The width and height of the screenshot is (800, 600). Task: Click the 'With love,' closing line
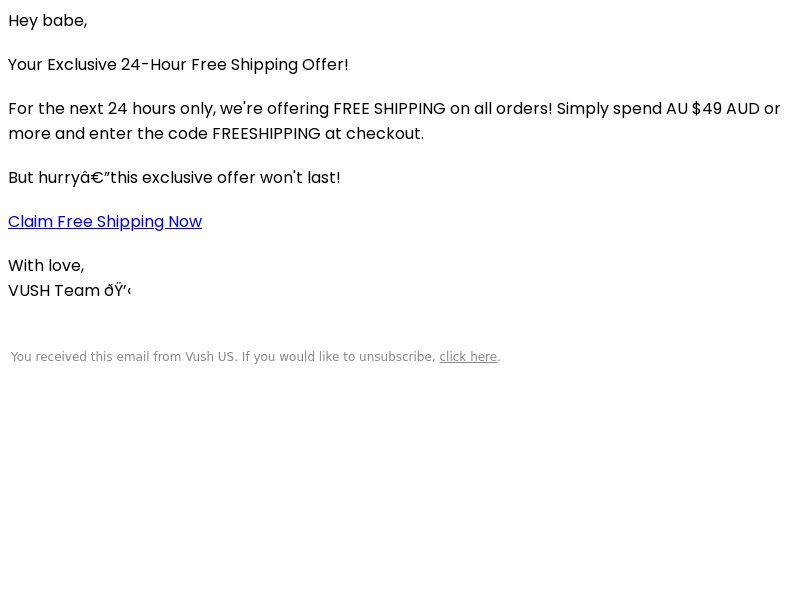46,265
